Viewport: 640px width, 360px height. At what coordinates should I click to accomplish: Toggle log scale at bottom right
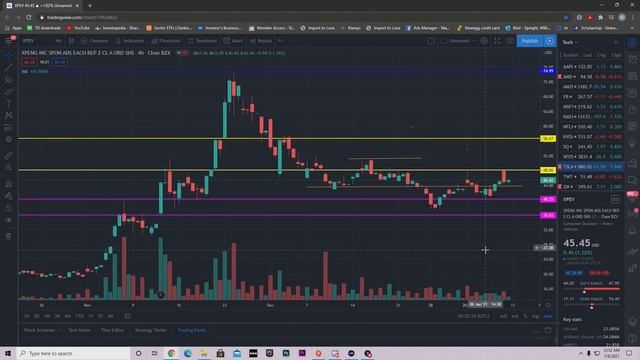pos(535,316)
